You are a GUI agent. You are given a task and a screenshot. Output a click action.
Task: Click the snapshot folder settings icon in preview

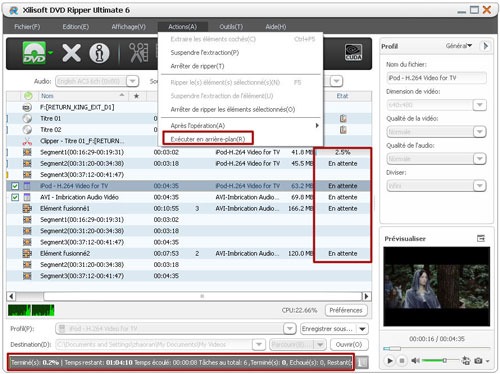click(466, 360)
